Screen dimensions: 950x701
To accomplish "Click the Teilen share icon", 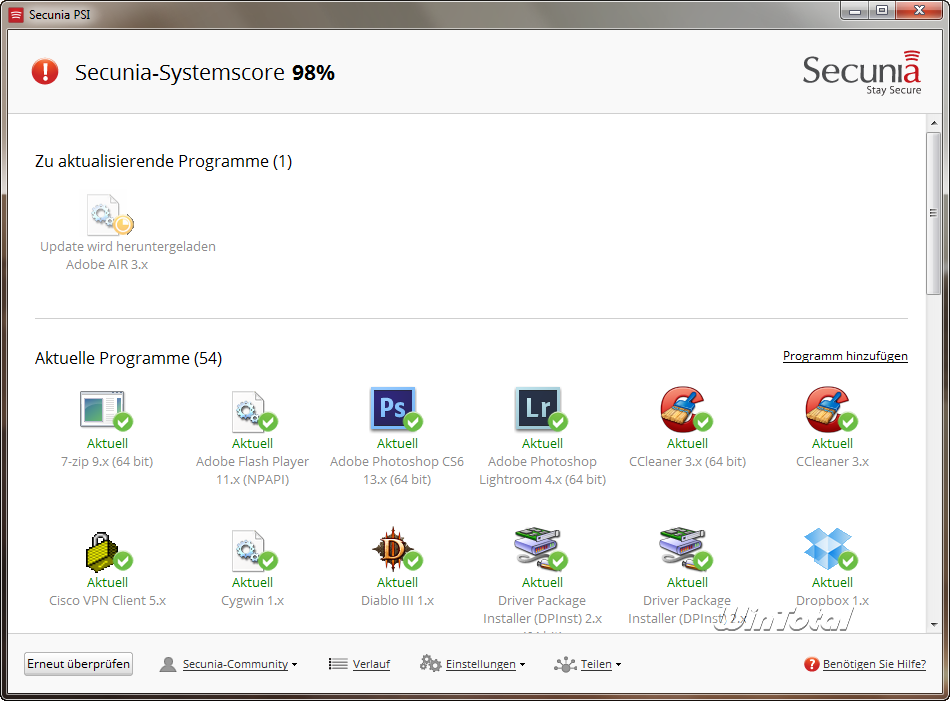I will point(565,665).
